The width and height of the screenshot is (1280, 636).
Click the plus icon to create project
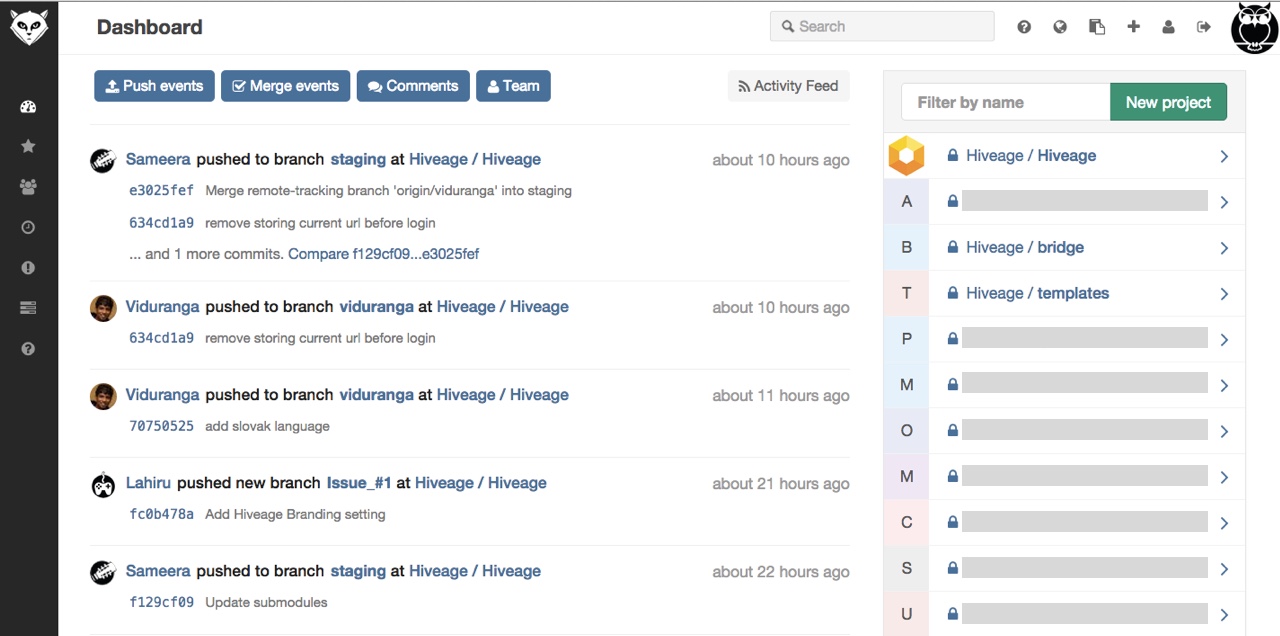[1133, 27]
